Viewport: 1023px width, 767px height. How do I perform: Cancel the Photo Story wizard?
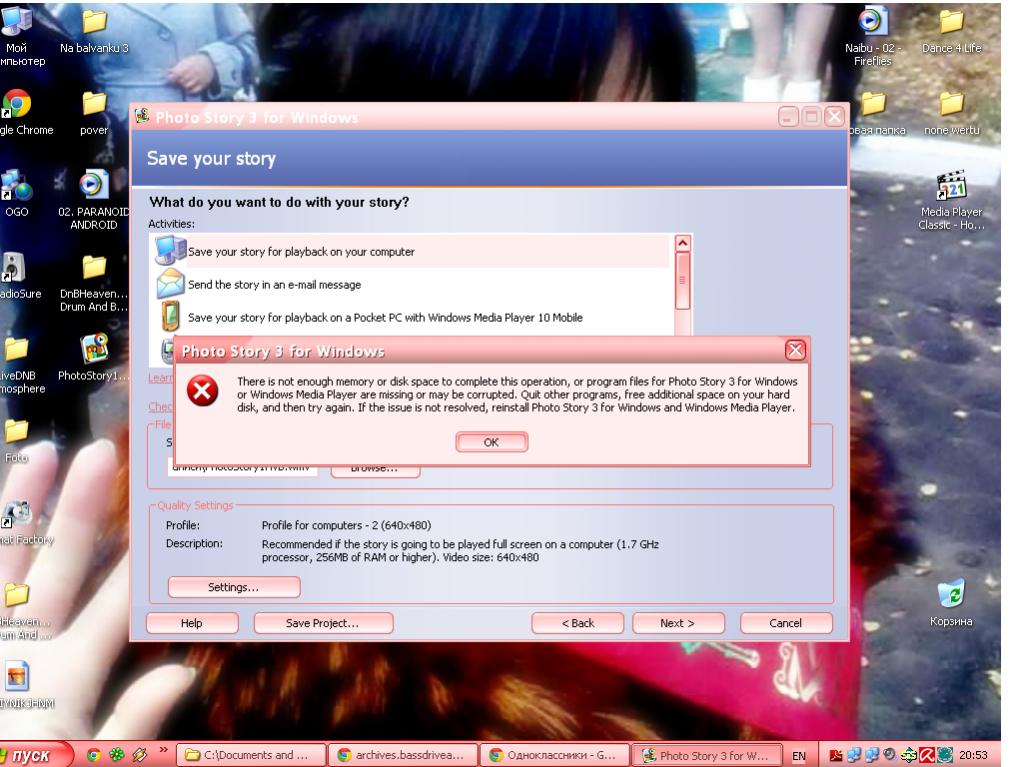786,623
